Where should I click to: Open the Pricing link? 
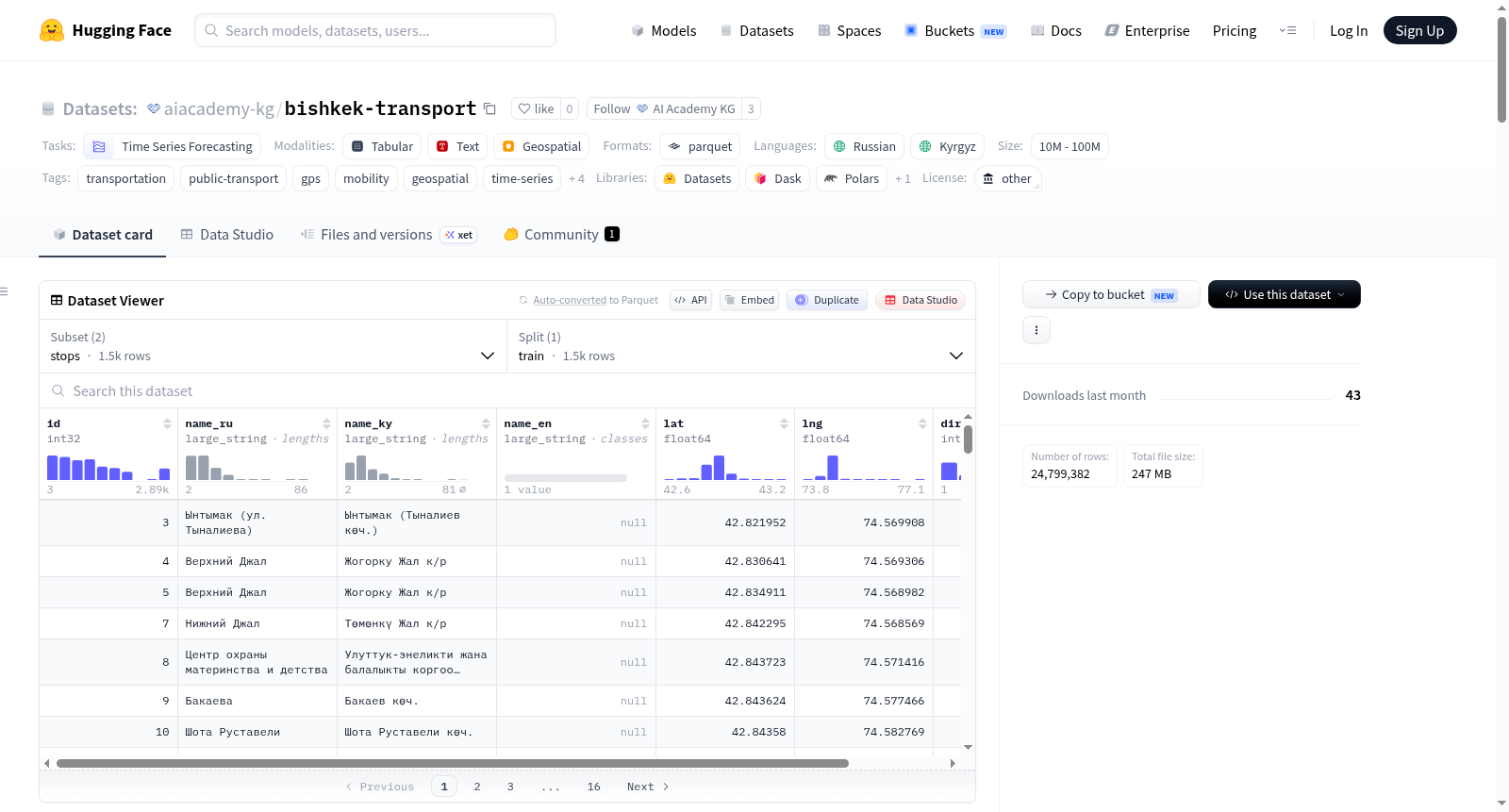[x=1235, y=30]
